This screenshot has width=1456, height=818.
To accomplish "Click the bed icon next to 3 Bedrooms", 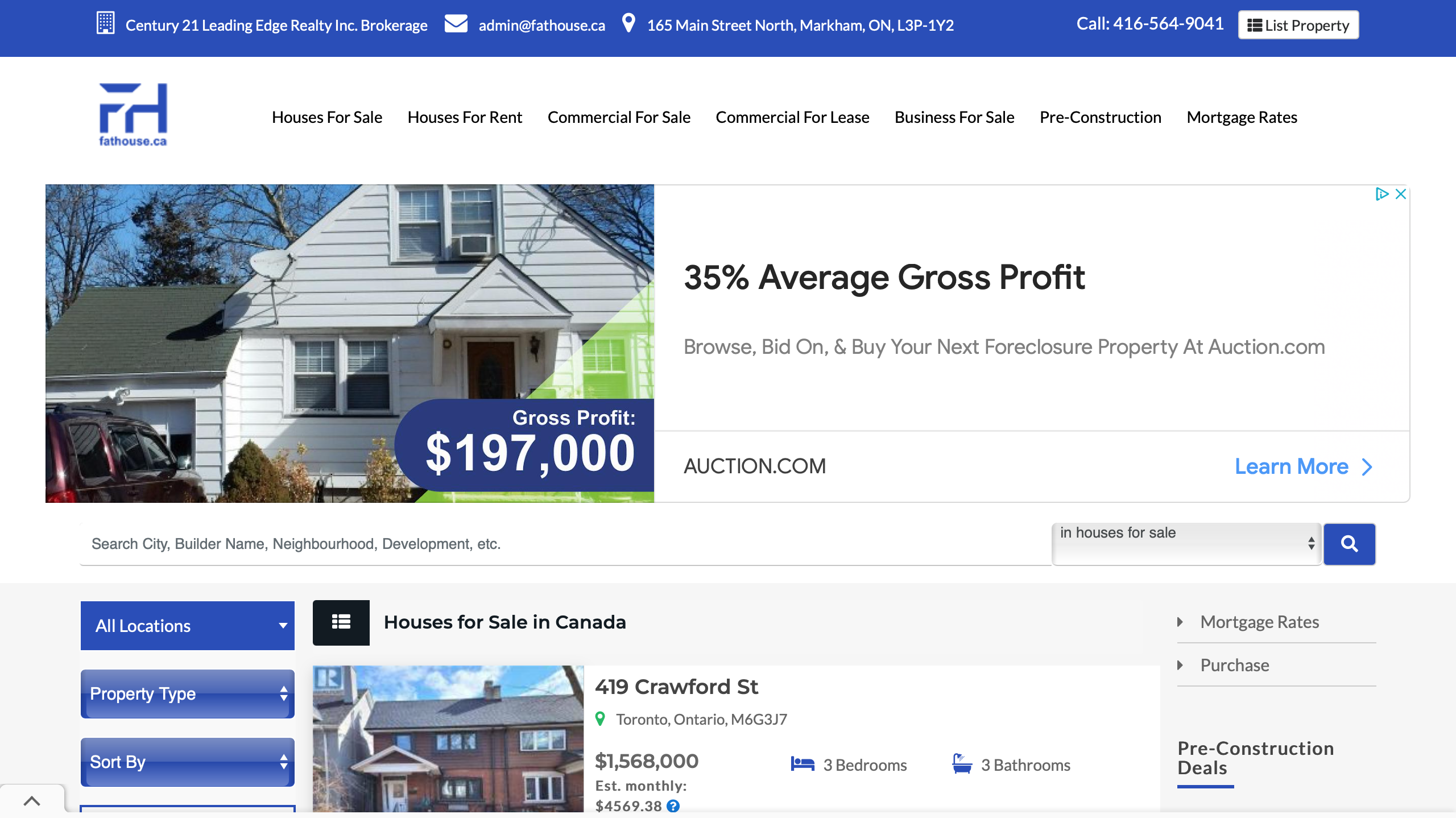I will (x=803, y=764).
